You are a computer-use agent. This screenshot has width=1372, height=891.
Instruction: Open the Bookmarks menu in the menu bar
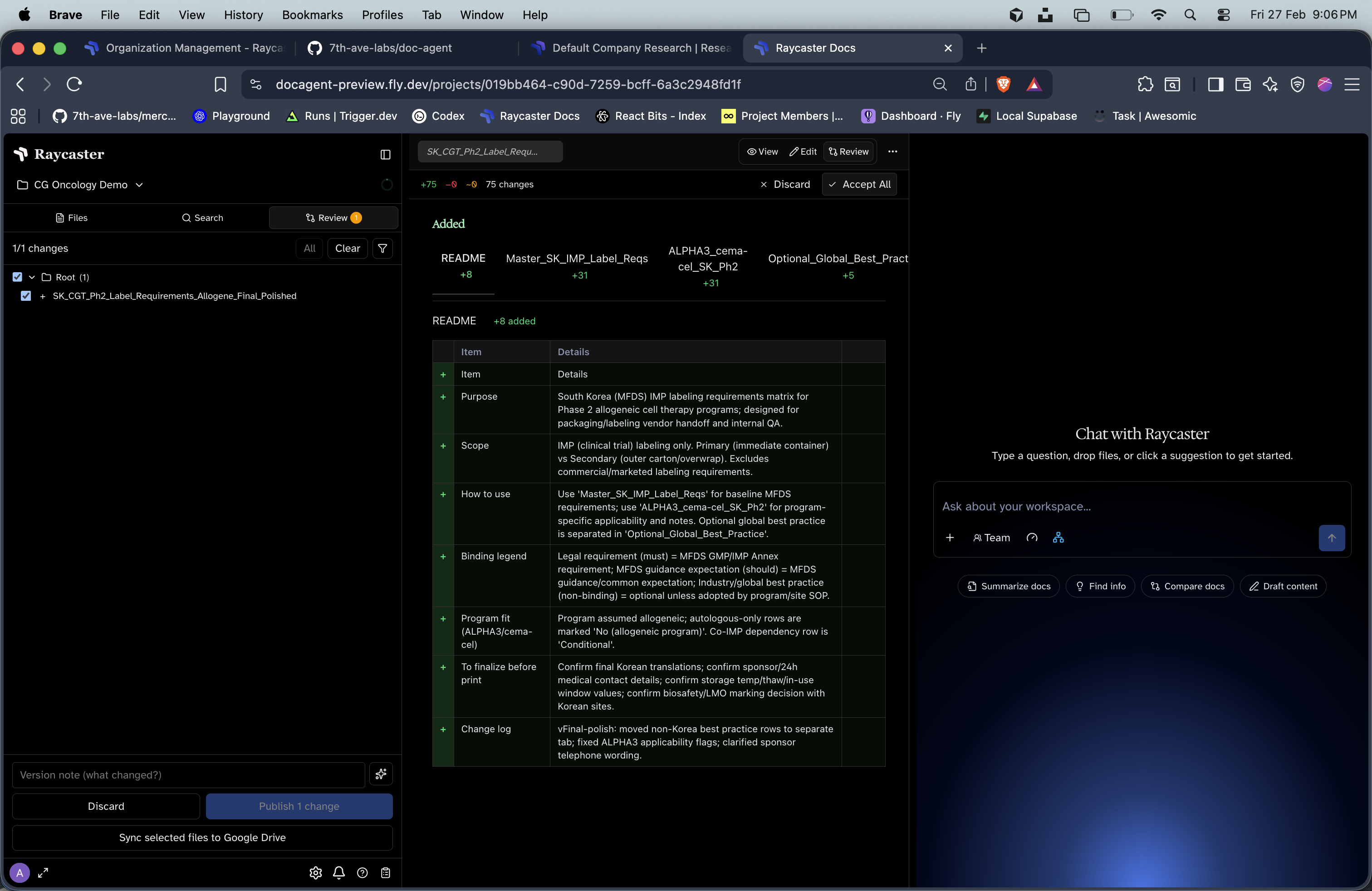pyautogui.click(x=312, y=15)
